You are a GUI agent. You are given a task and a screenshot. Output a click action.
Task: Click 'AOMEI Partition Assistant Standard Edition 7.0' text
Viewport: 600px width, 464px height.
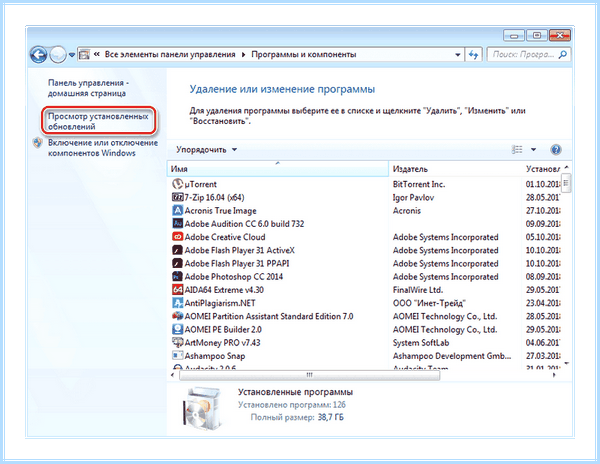[x=269, y=316]
